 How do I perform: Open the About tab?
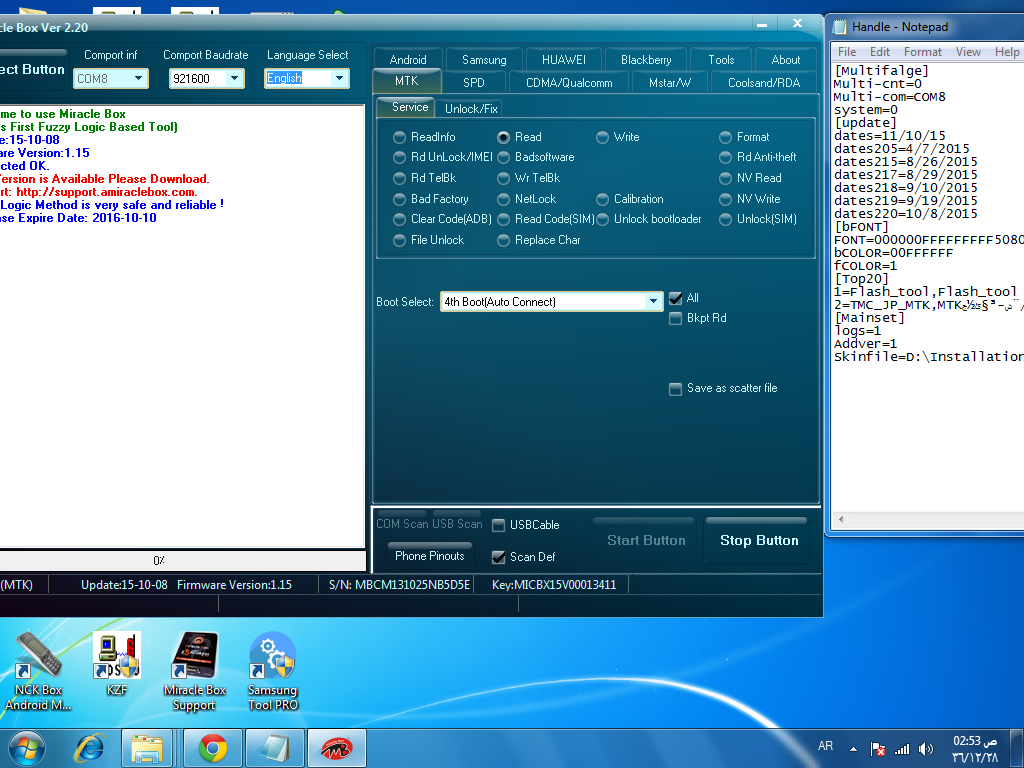click(x=786, y=59)
